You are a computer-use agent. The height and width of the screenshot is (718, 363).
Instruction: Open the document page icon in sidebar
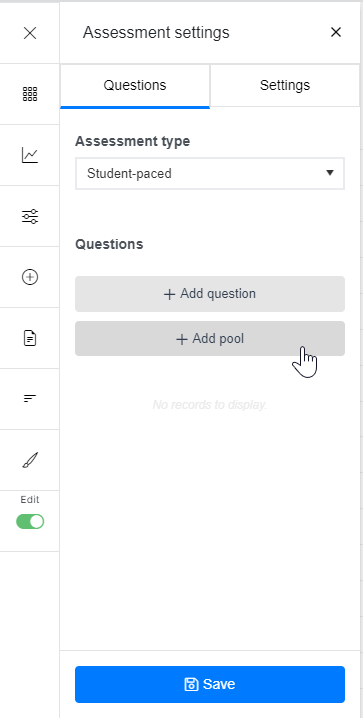[30, 338]
